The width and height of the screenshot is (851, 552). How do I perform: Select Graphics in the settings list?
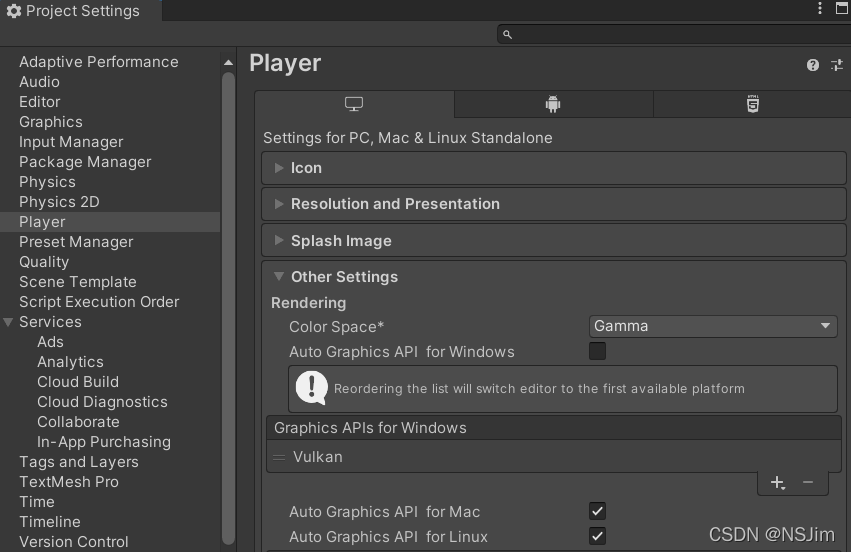point(51,122)
